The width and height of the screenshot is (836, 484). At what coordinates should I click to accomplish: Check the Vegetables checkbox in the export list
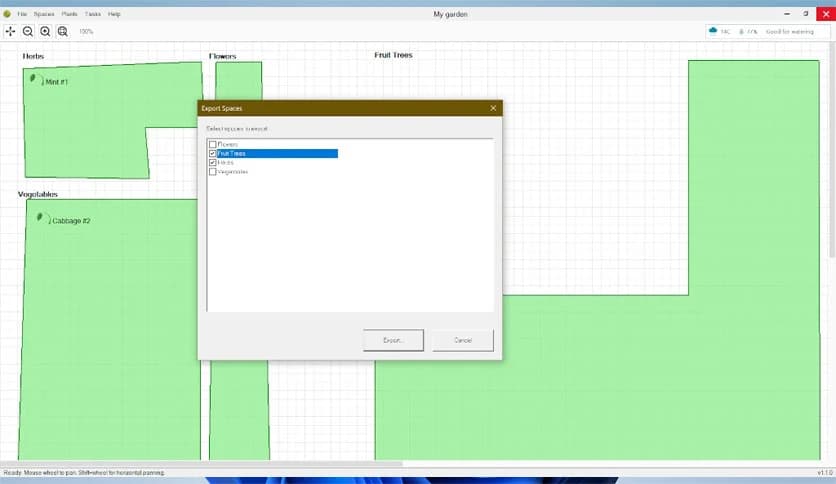click(213, 172)
